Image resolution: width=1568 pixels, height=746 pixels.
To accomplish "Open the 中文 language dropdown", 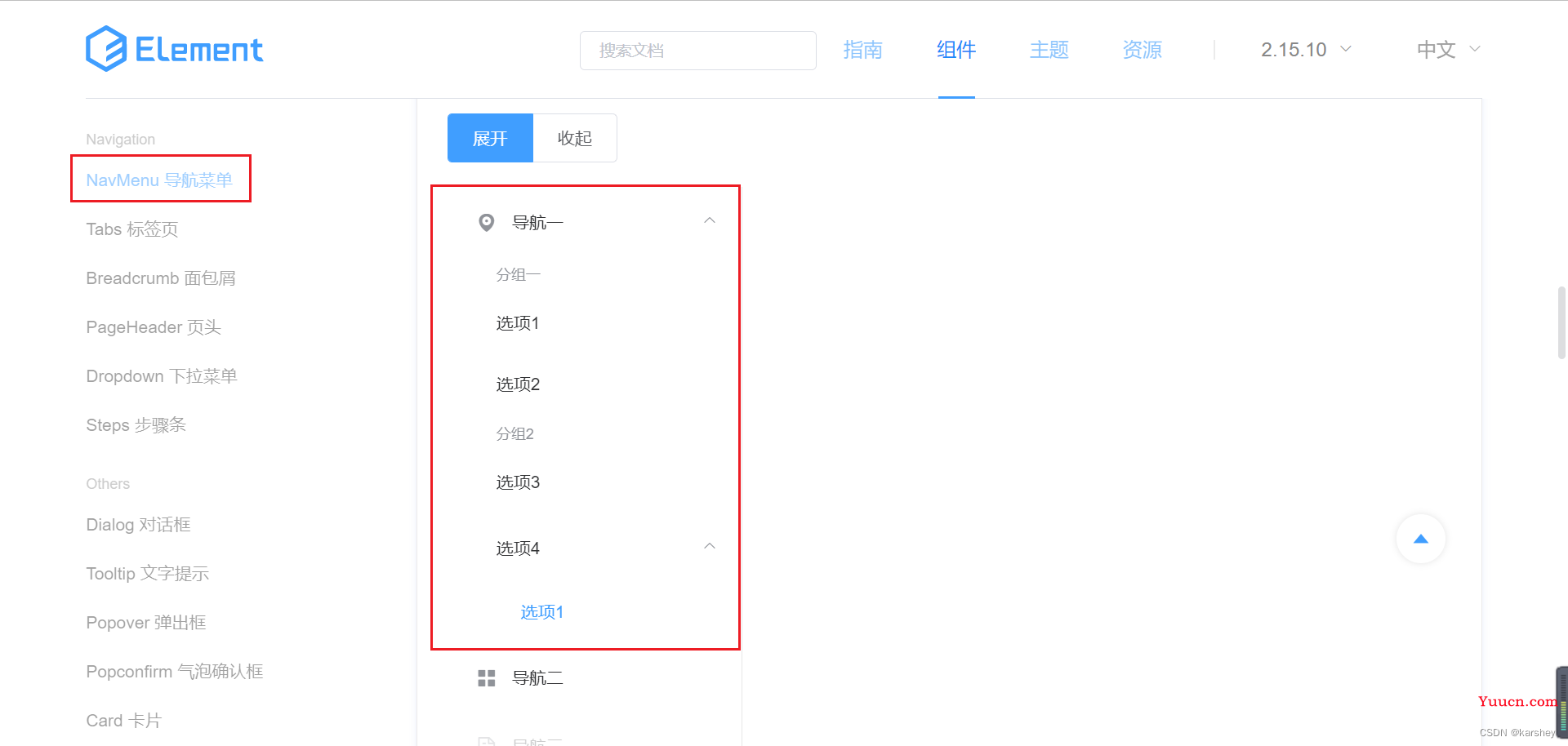I will (1449, 50).
